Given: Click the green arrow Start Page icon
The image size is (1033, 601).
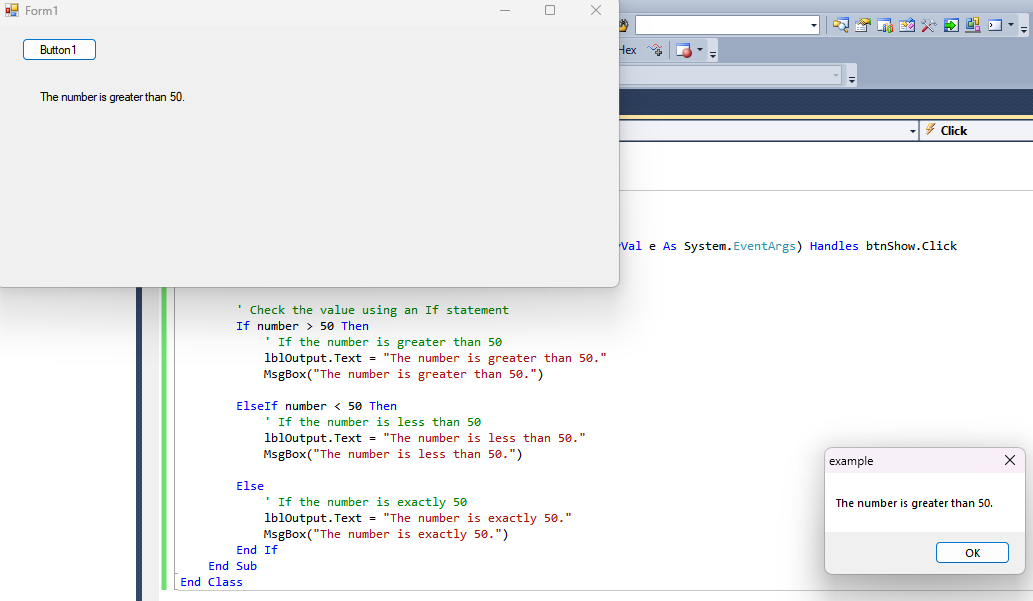Looking at the screenshot, I should pos(951,25).
